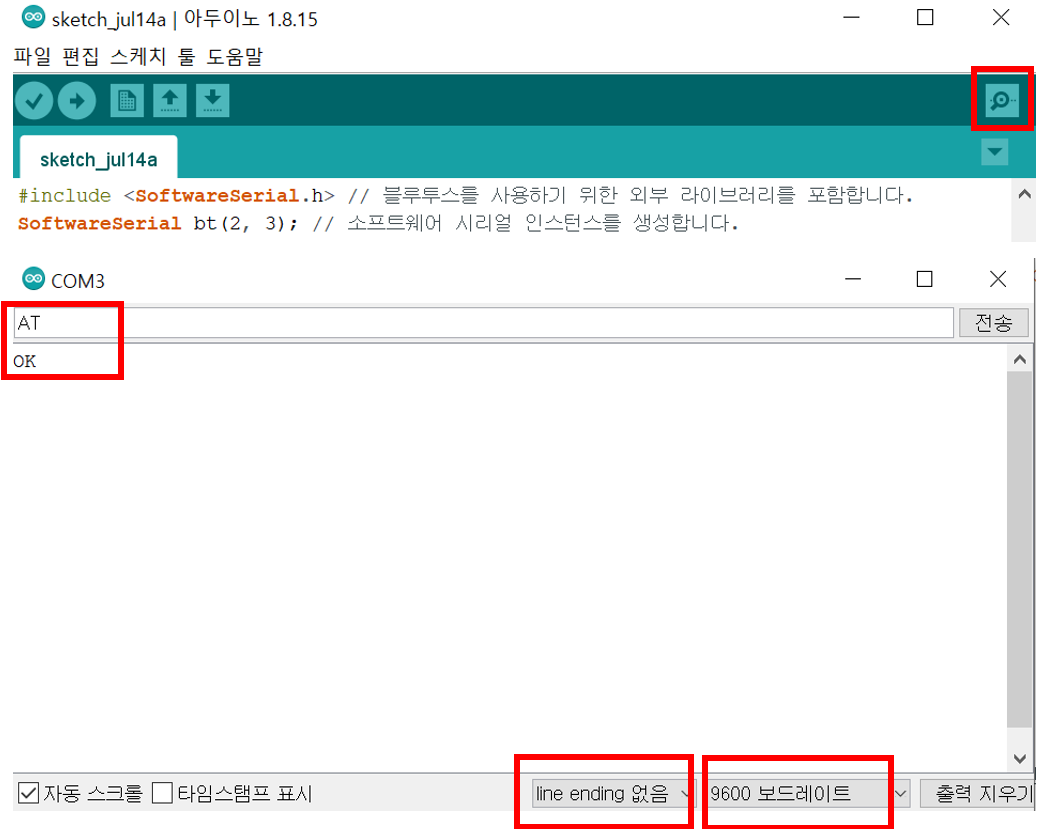This screenshot has height=829, width=1041.
Task: Open an existing sketch with up-arrow icon
Action: coord(170,101)
